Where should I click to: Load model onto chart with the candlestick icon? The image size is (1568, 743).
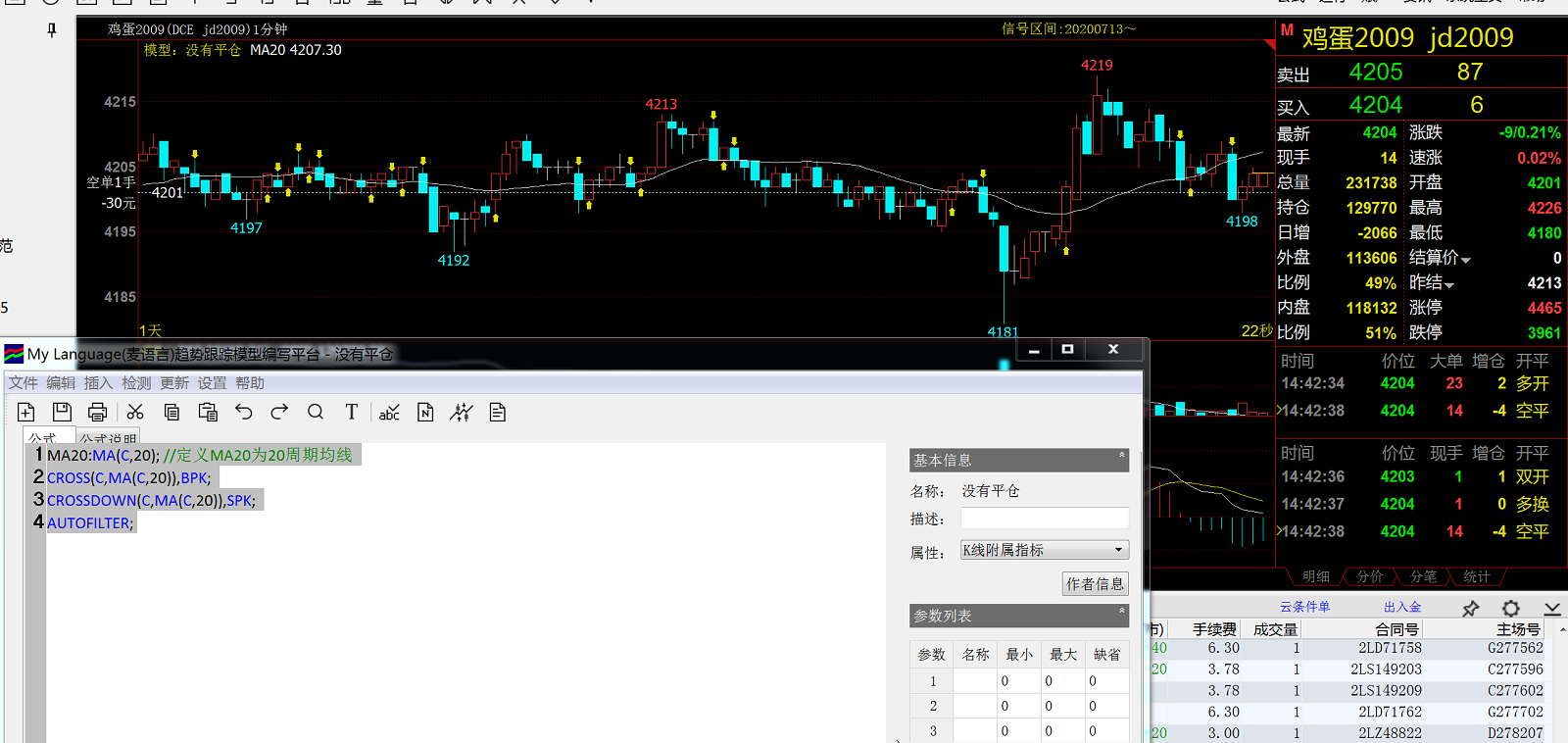[x=462, y=413]
